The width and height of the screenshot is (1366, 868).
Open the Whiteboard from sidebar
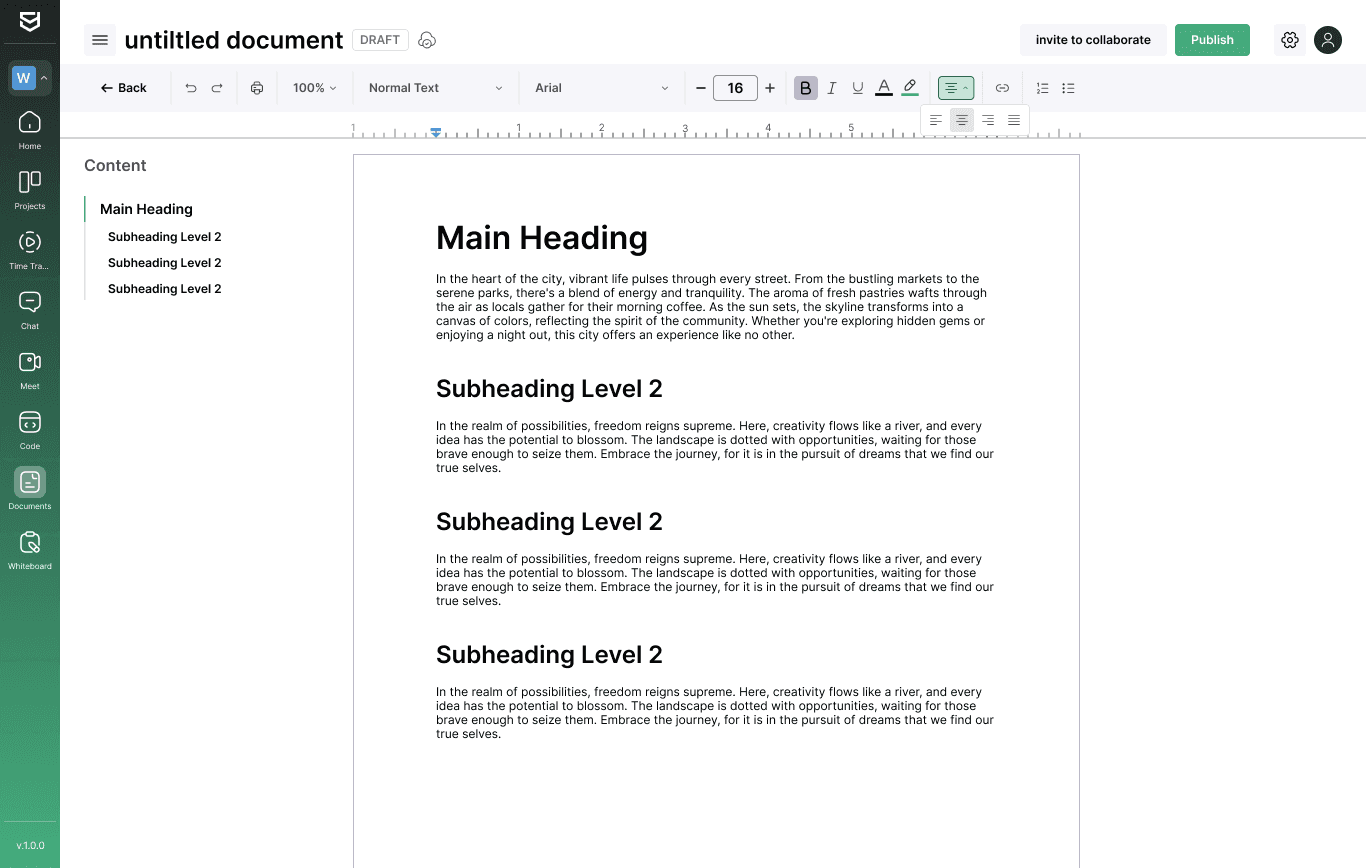[x=30, y=550]
